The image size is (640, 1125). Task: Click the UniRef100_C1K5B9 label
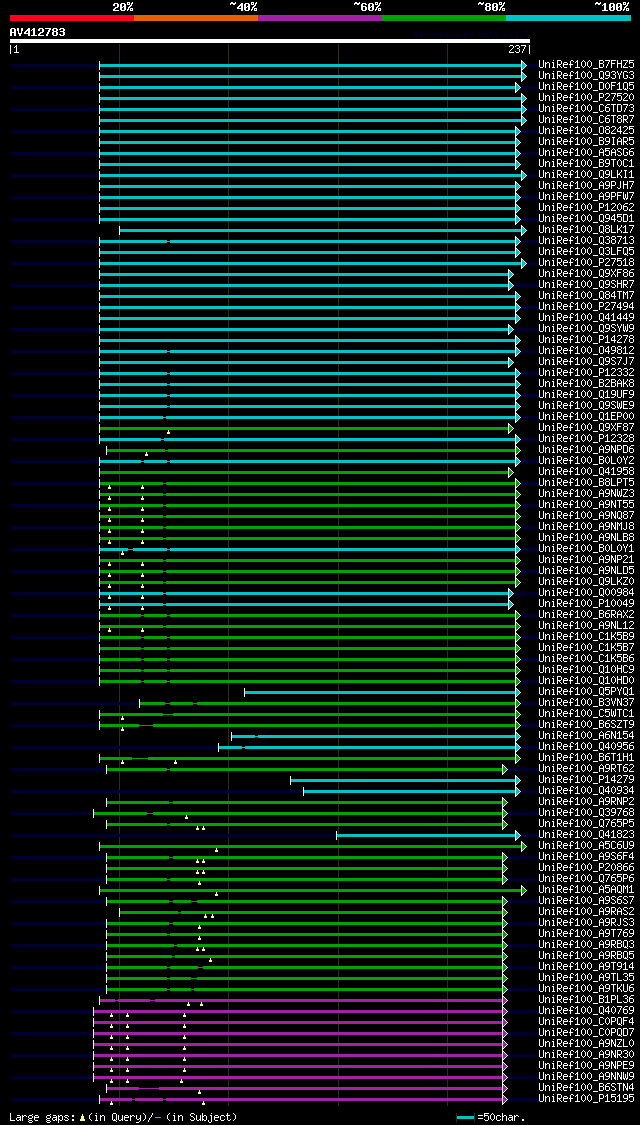pyautogui.click(x=586, y=637)
